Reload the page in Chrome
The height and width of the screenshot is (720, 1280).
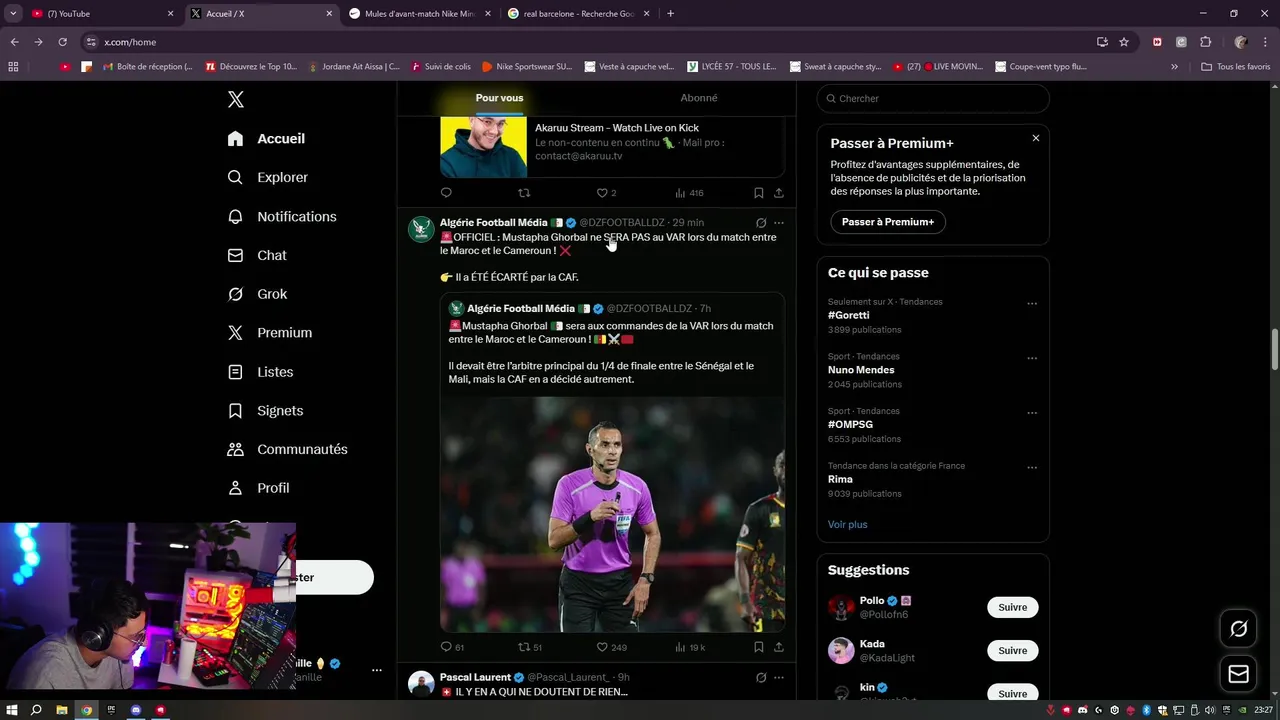coord(62,42)
